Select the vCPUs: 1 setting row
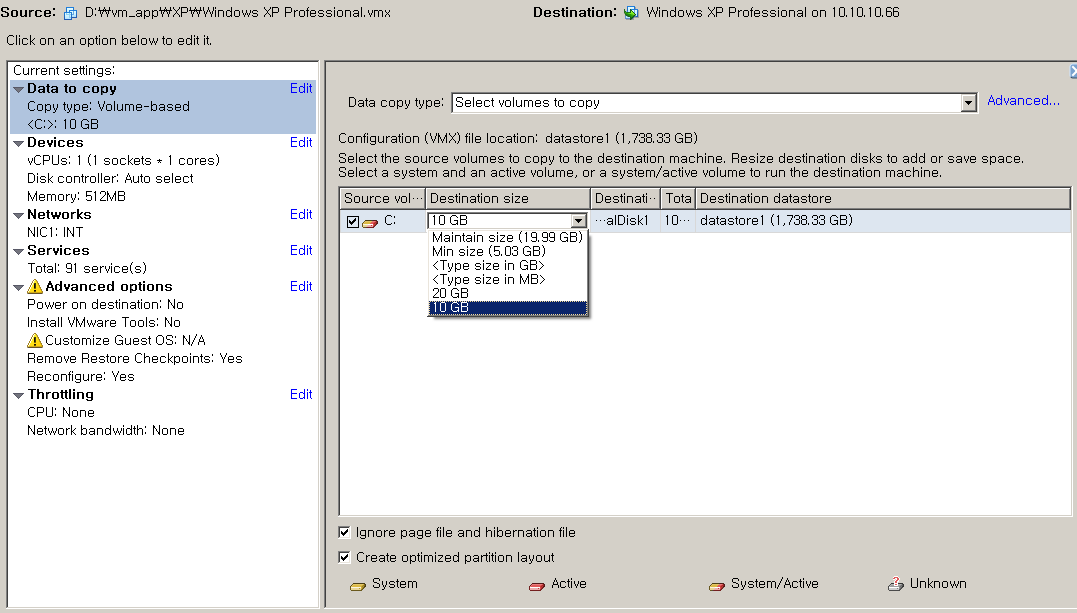 pos(124,161)
